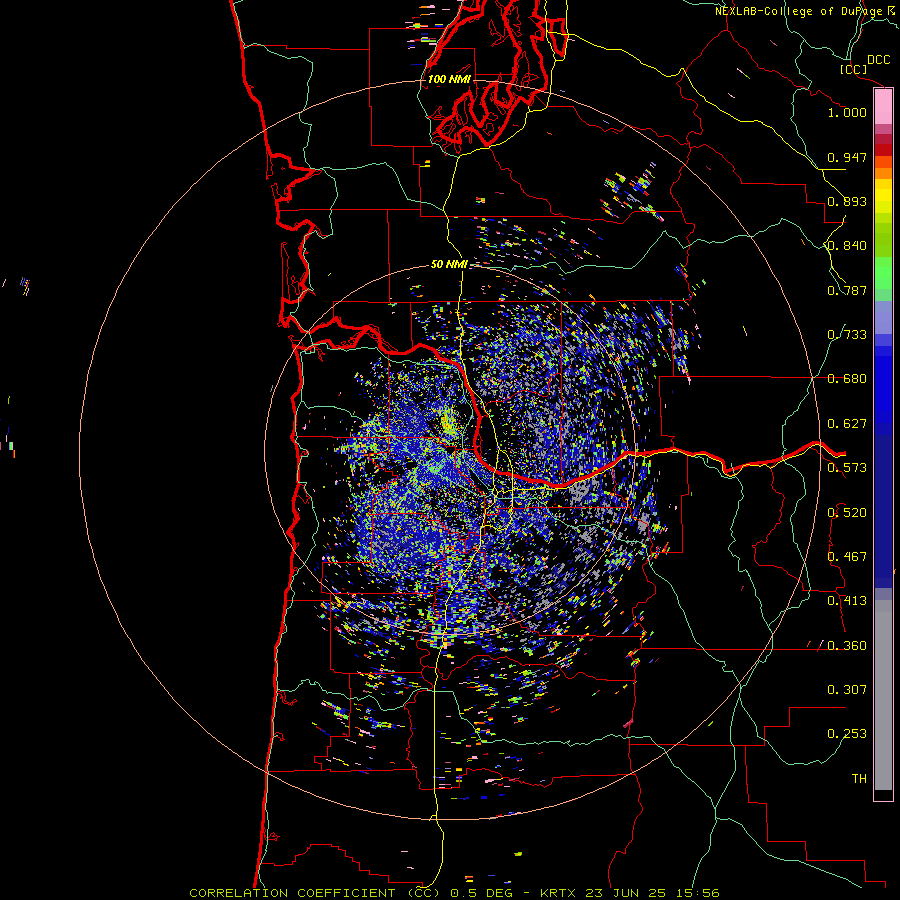The width and height of the screenshot is (900, 900).
Task: Select the 0.360 legend value
Action: (x=847, y=646)
